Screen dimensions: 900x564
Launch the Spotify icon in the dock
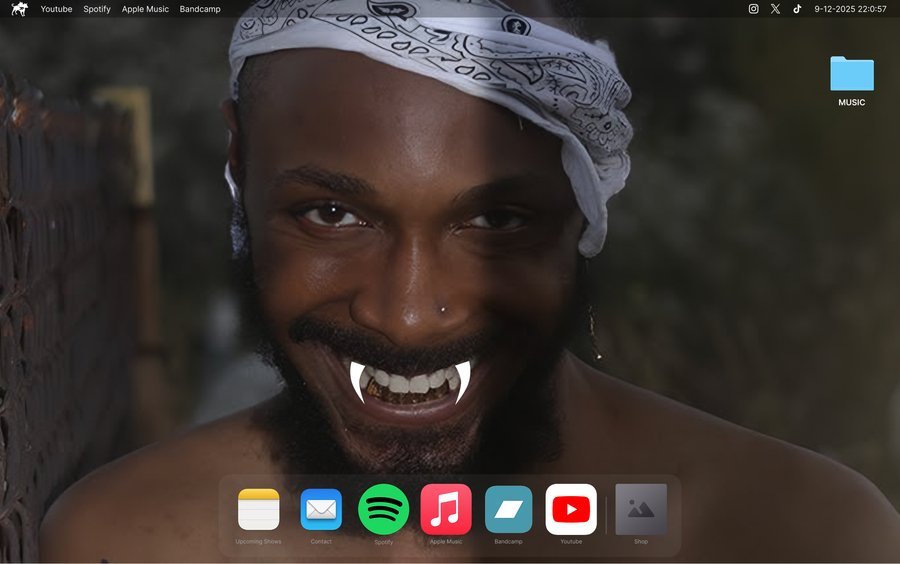pyautogui.click(x=383, y=509)
